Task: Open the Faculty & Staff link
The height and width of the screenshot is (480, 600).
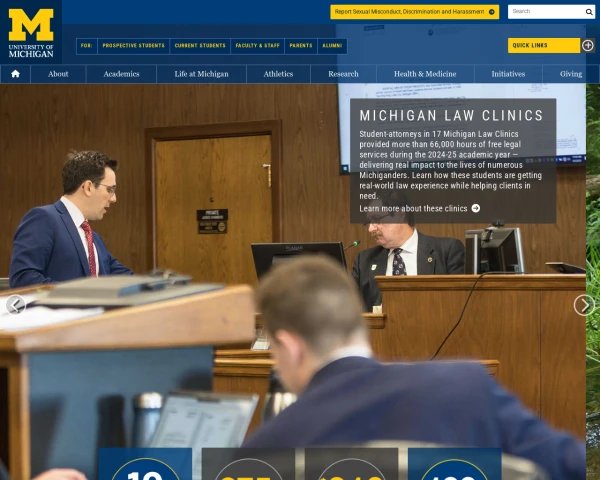Action: [258, 46]
